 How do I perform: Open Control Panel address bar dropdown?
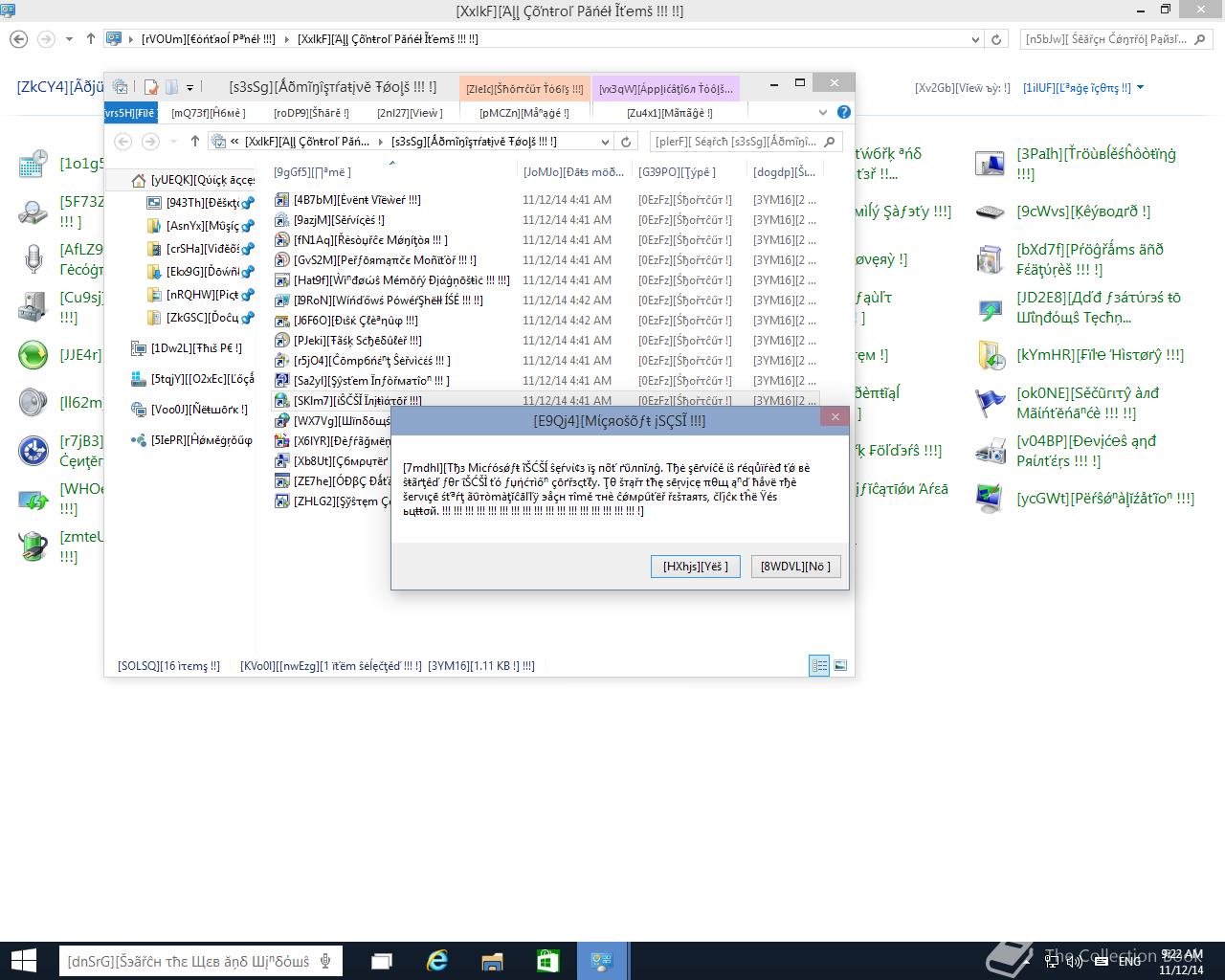click(x=976, y=39)
